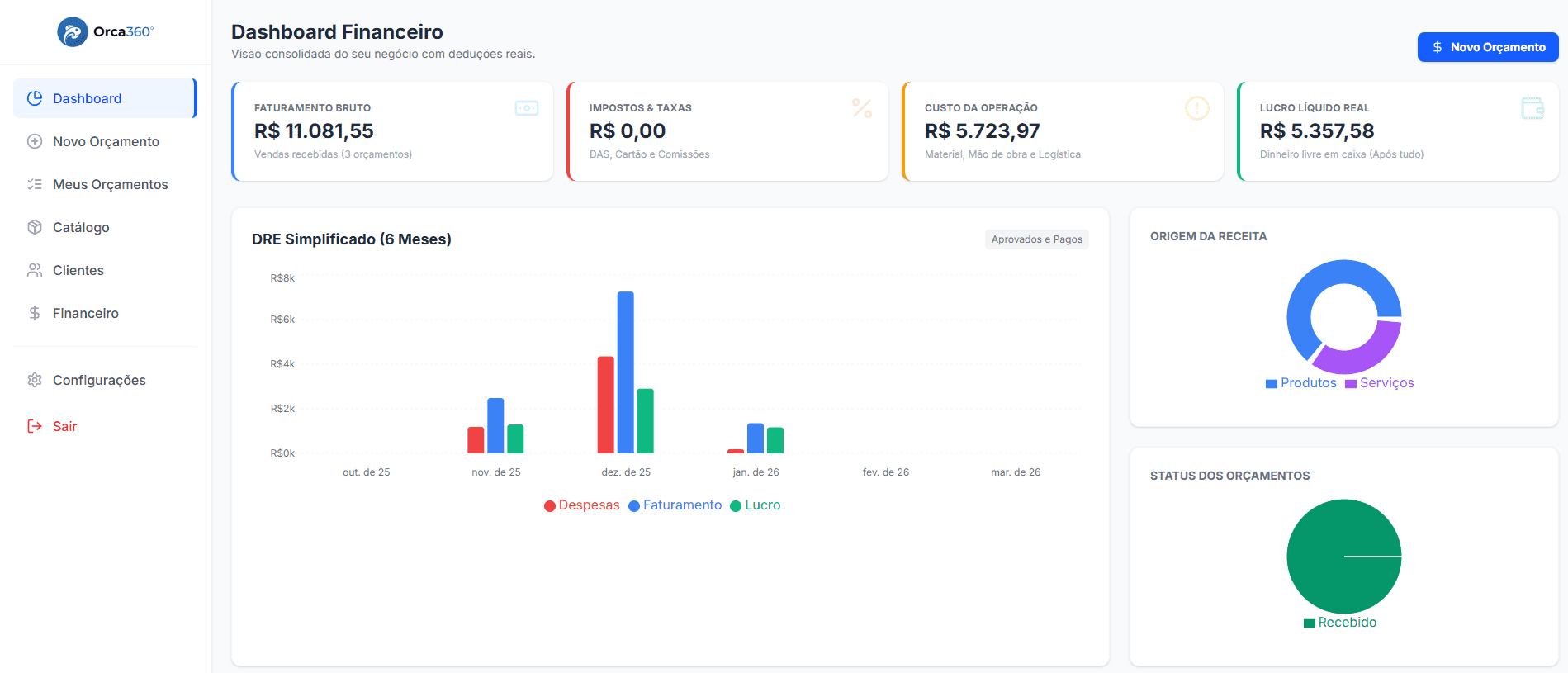Go to Novo Orçamento in sidebar menu
1568x673 pixels.
(x=105, y=141)
